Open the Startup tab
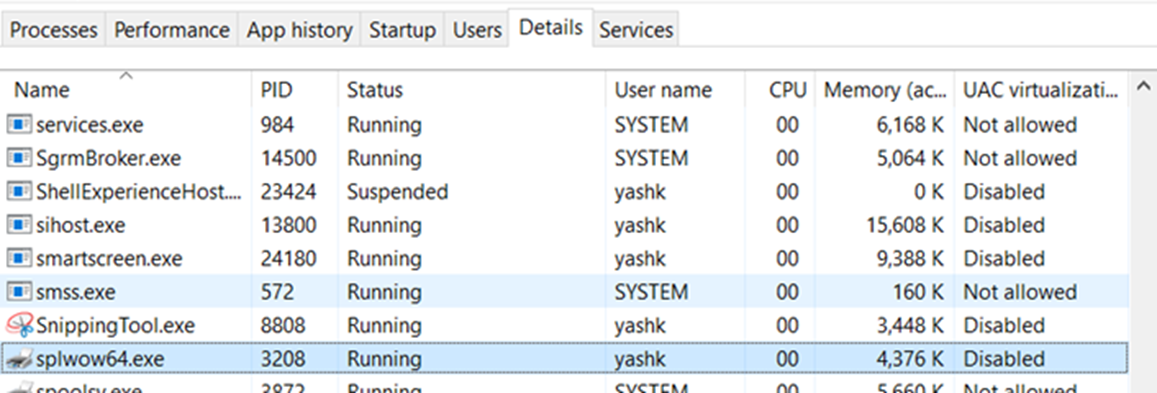Viewport: 1157px width, 393px height. pyautogui.click(x=402, y=30)
